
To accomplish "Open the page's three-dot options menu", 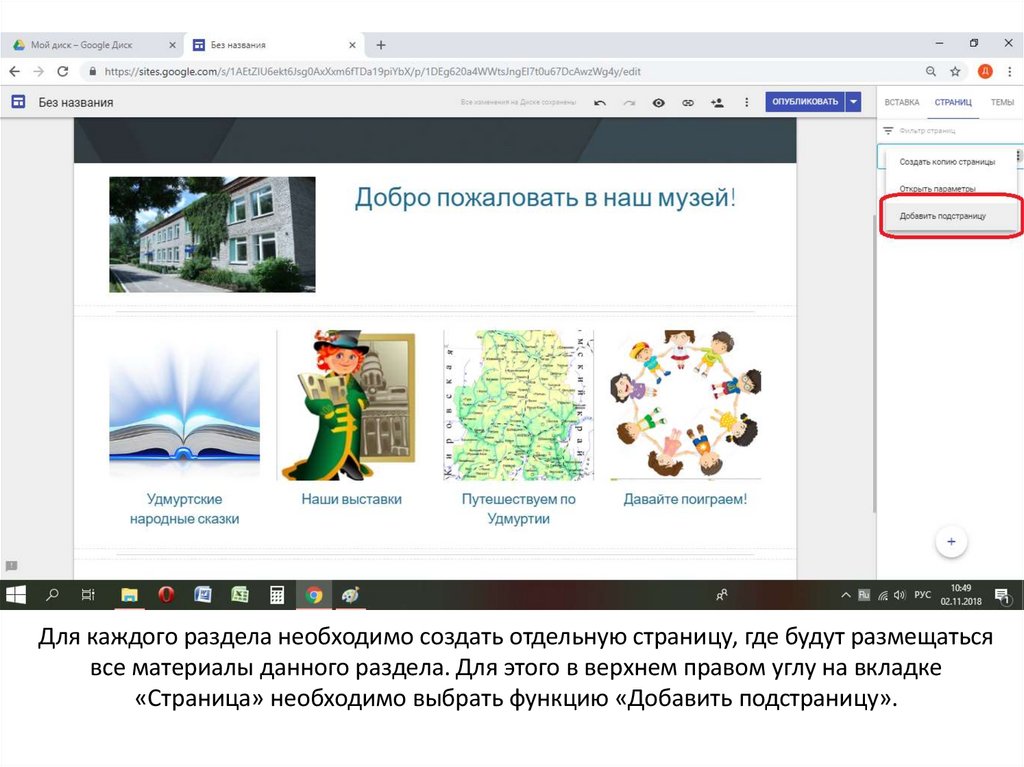I will coord(1018,156).
